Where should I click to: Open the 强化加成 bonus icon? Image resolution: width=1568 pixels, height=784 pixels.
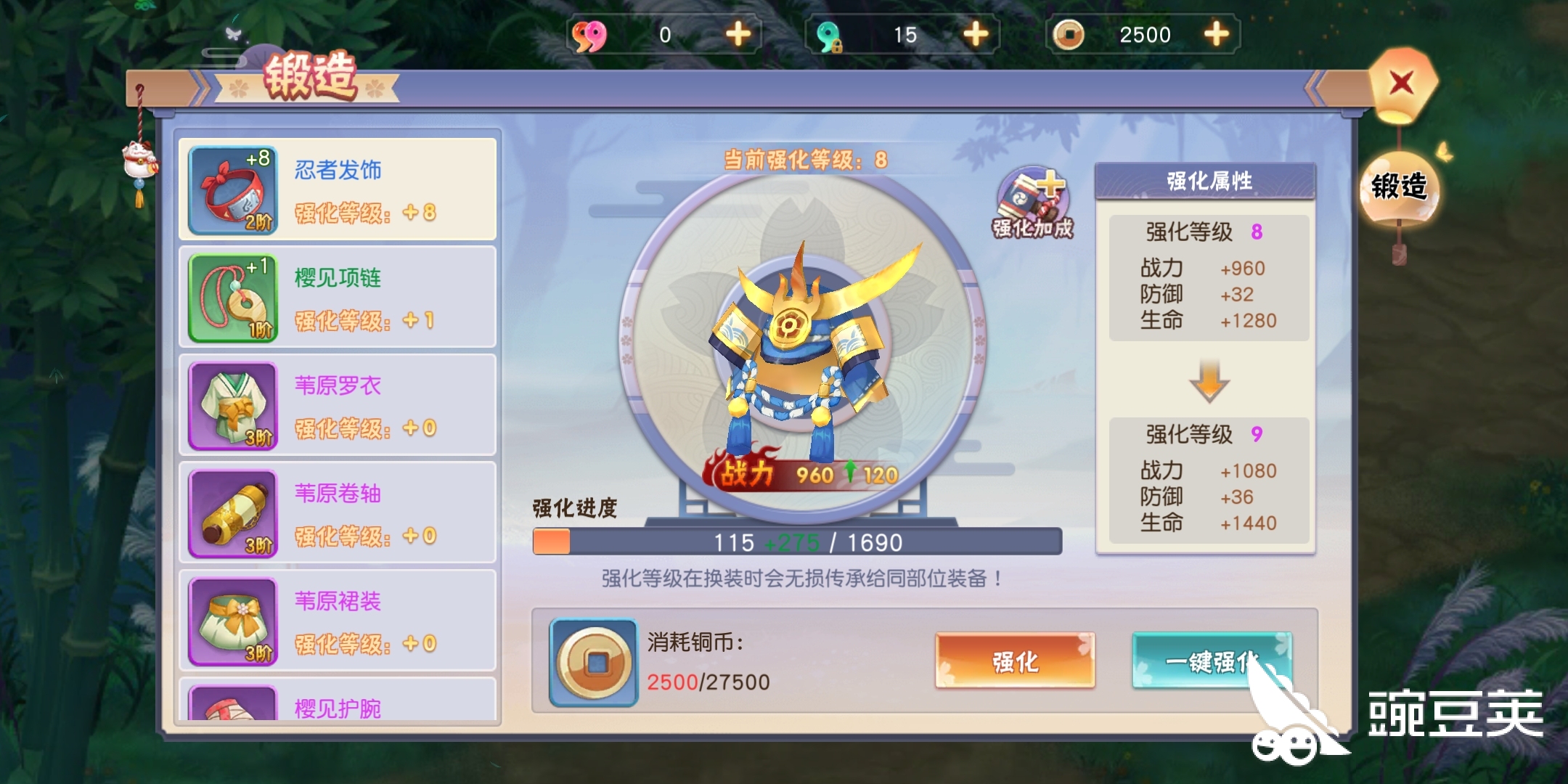1032,204
